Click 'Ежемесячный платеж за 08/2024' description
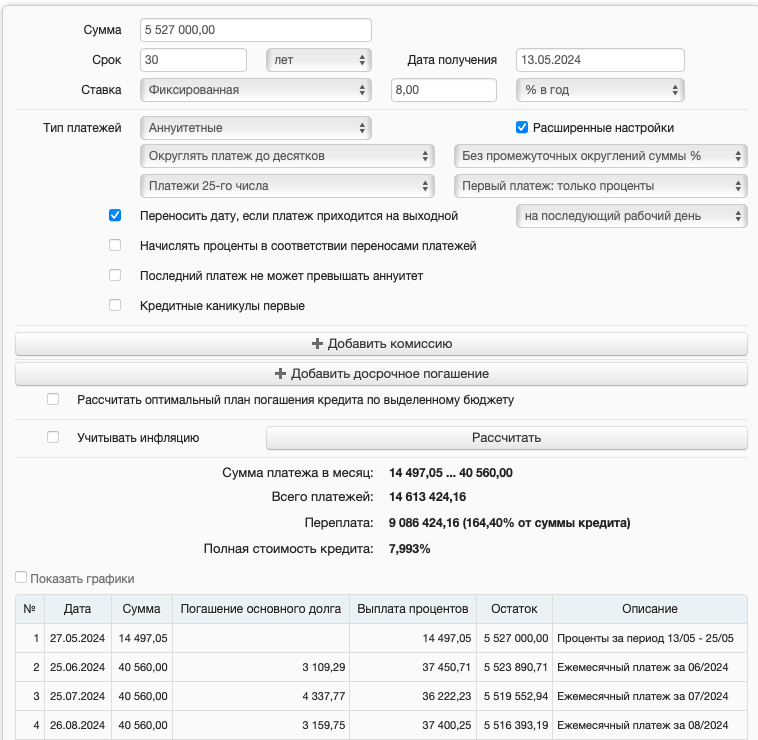Screen dimensions: 758x740 [x=642, y=725]
